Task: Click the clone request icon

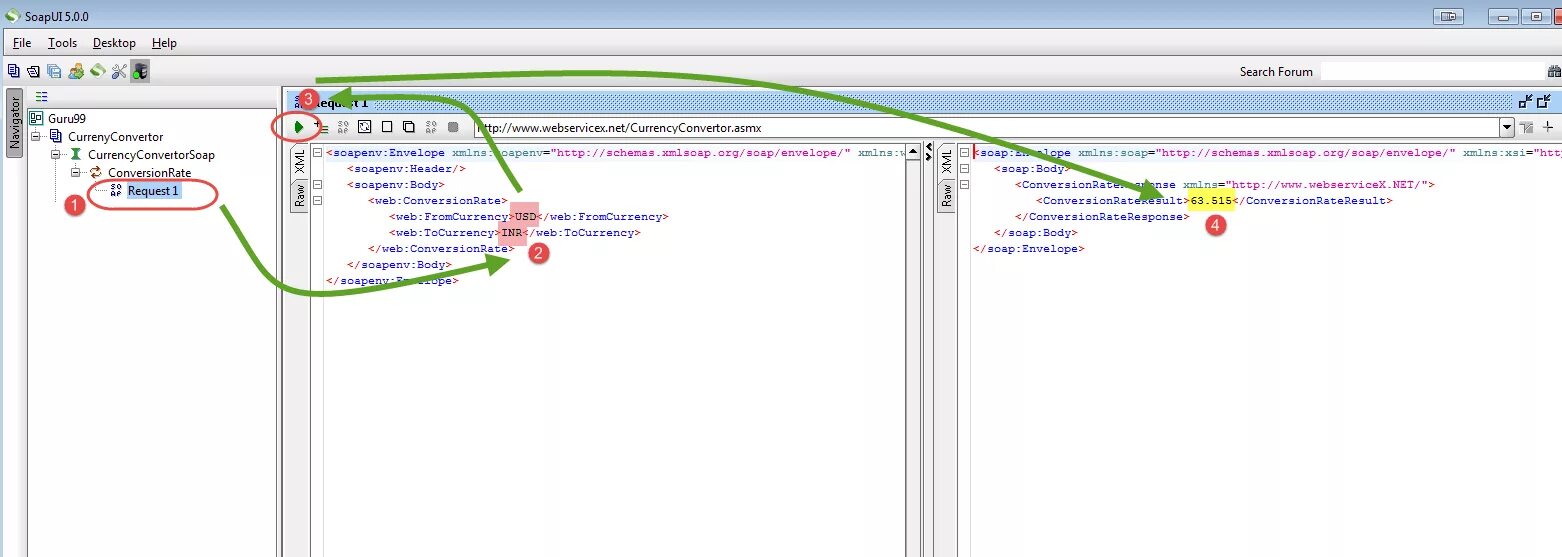Action: (x=409, y=127)
